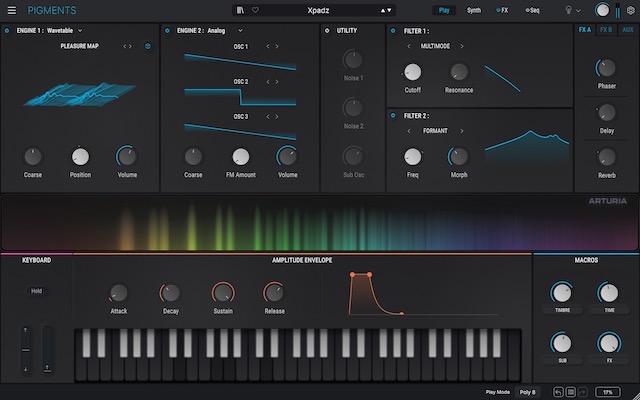This screenshot has width=640, height=400.
Task: Disable Filter 2 with its power button
Action: 393,116
